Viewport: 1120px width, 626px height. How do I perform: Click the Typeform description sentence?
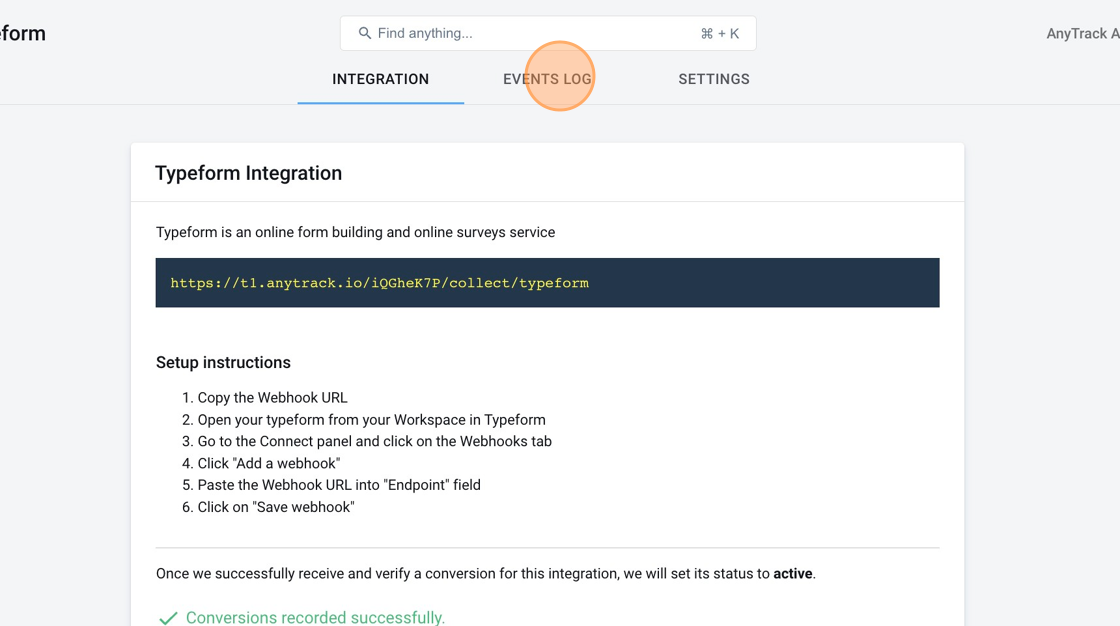point(355,232)
